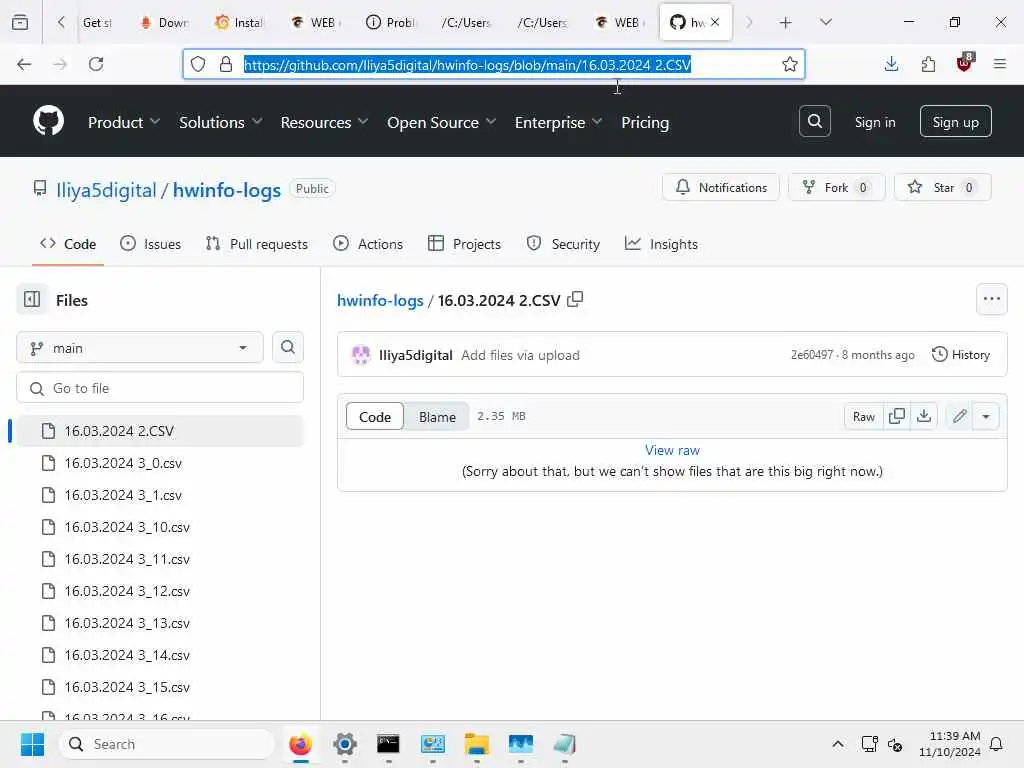Copy file path icon next to 16.03.2024 2.CSV
This screenshot has width=1024, height=768.
575,300
